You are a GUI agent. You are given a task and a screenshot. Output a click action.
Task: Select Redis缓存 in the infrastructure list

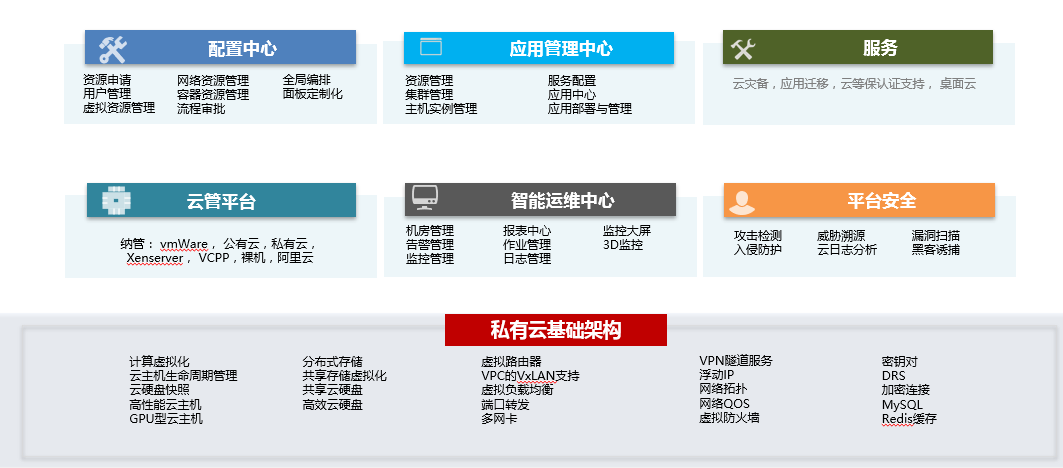[x=909, y=419]
